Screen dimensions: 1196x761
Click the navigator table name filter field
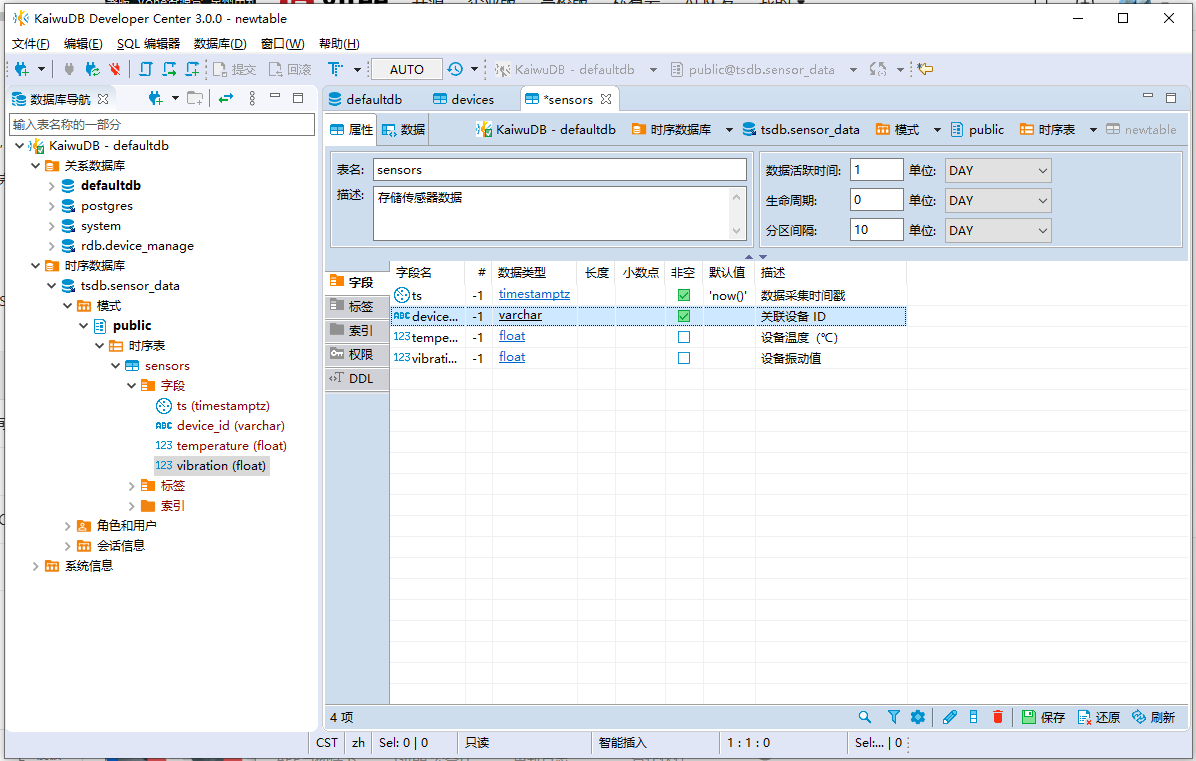pyautogui.click(x=162, y=124)
